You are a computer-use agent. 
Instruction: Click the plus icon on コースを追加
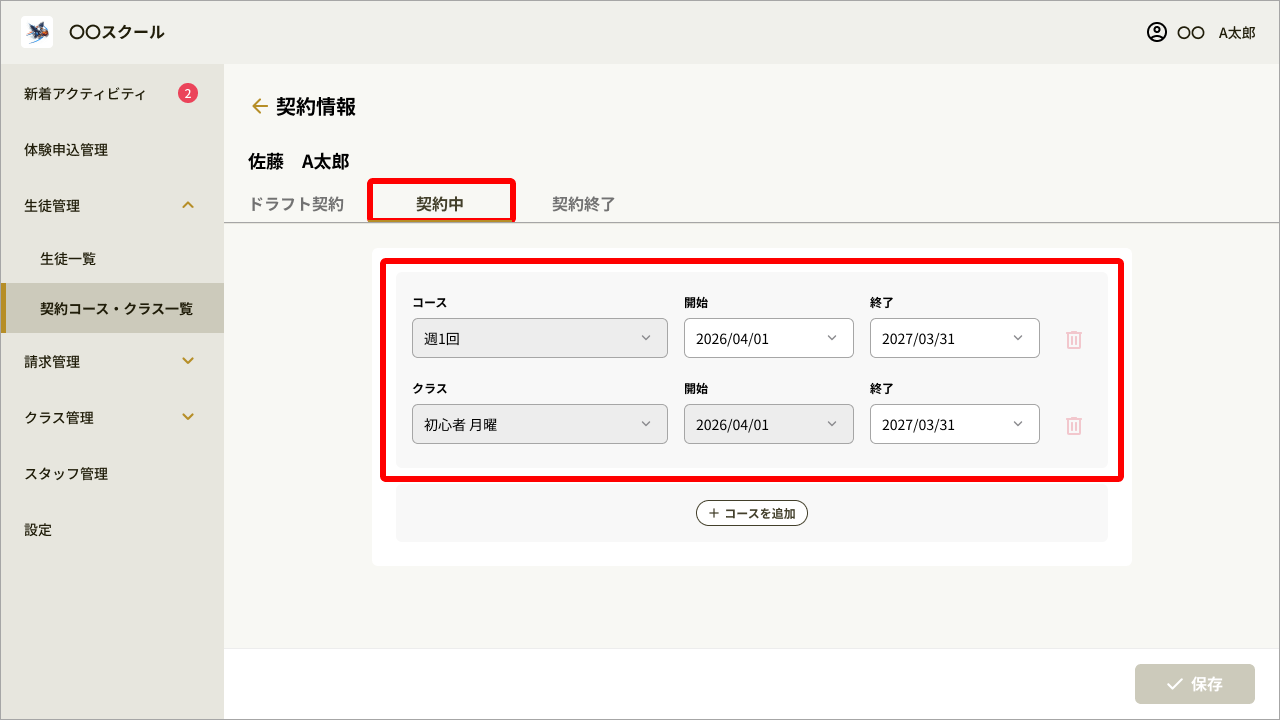coord(714,512)
